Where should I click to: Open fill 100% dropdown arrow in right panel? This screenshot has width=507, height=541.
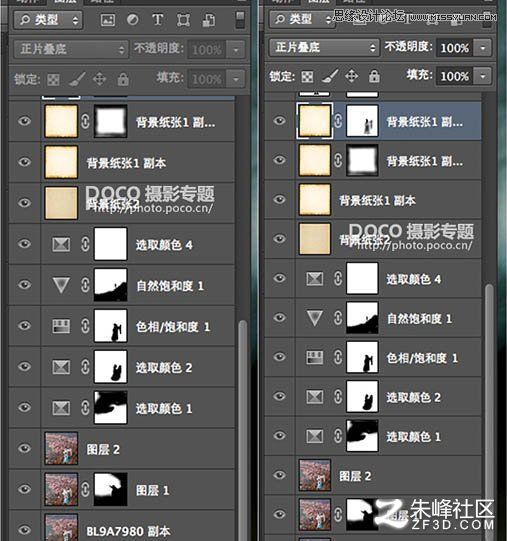482,76
